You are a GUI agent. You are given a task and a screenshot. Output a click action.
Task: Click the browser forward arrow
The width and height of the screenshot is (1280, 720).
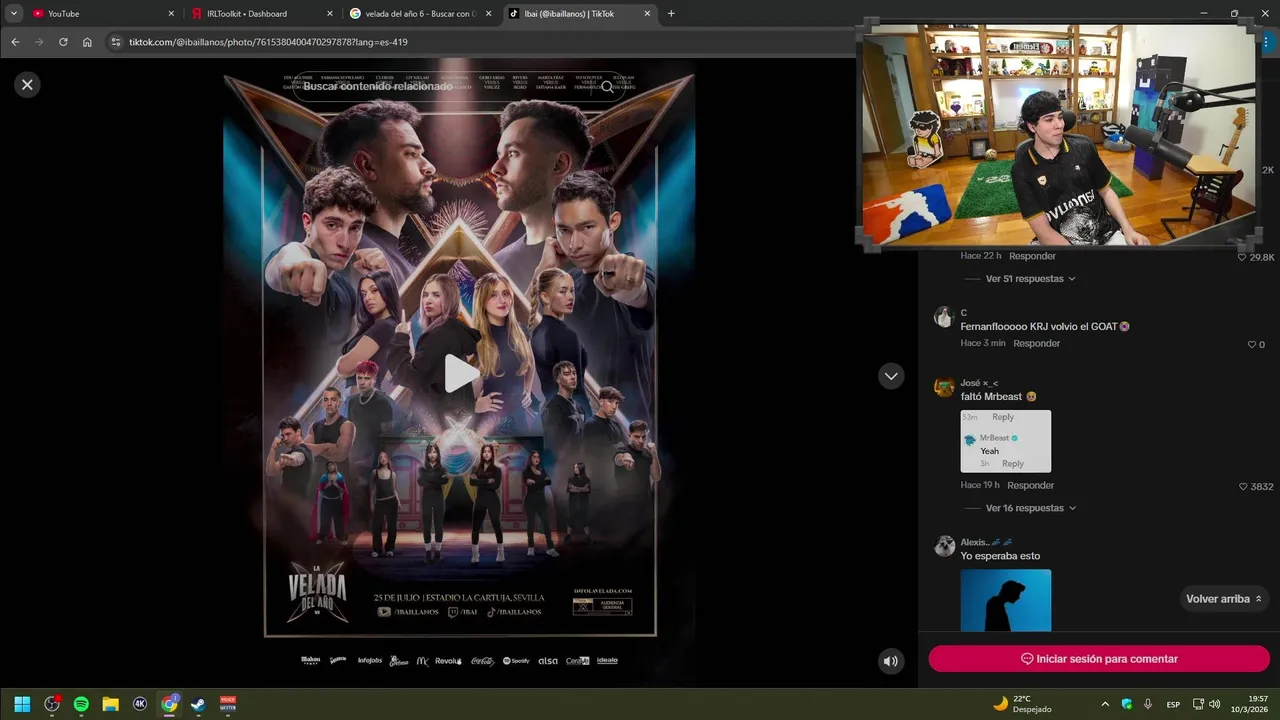coord(39,42)
